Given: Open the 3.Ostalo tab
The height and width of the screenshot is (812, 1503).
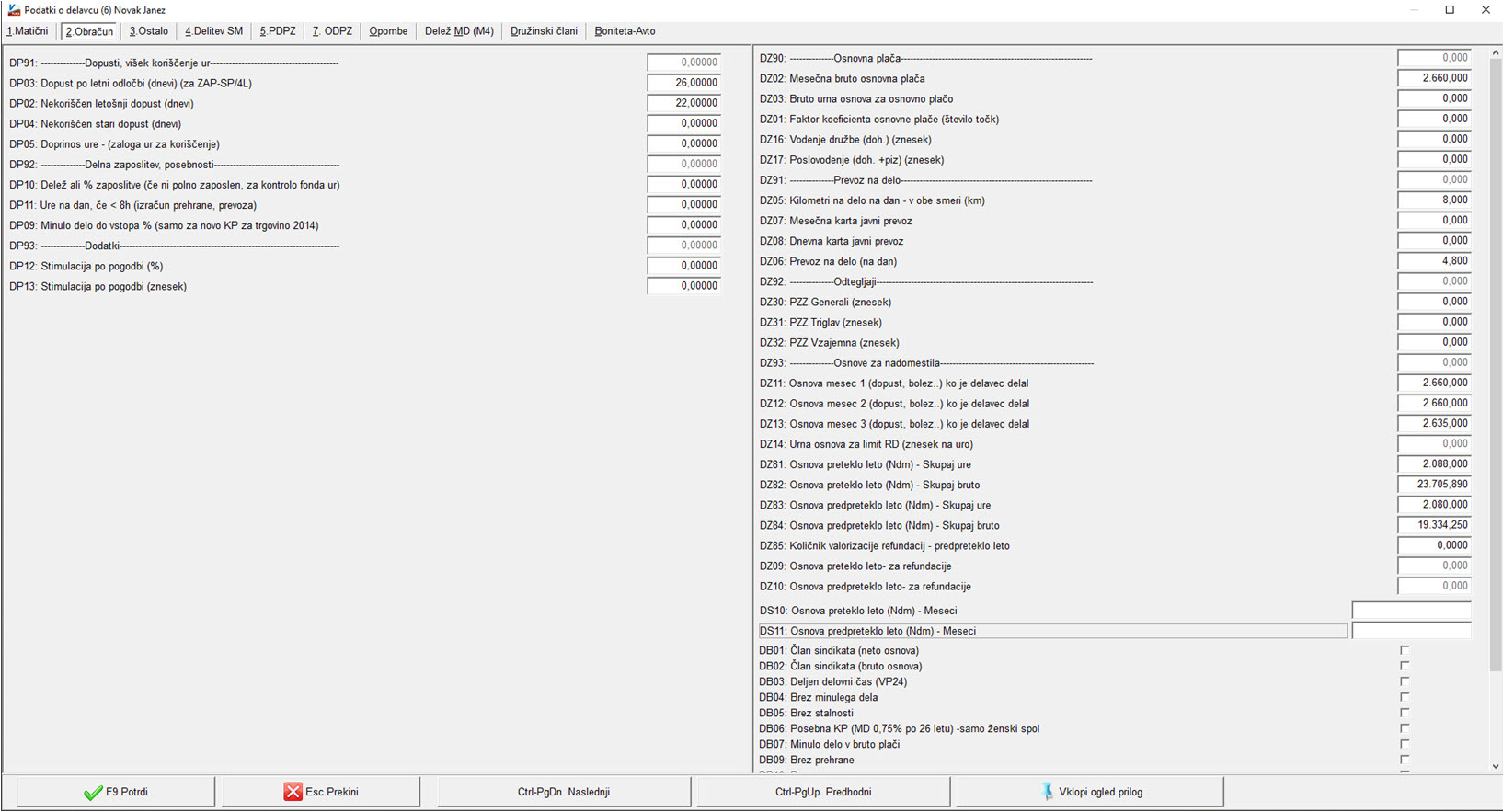Looking at the screenshot, I should click(x=149, y=31).
